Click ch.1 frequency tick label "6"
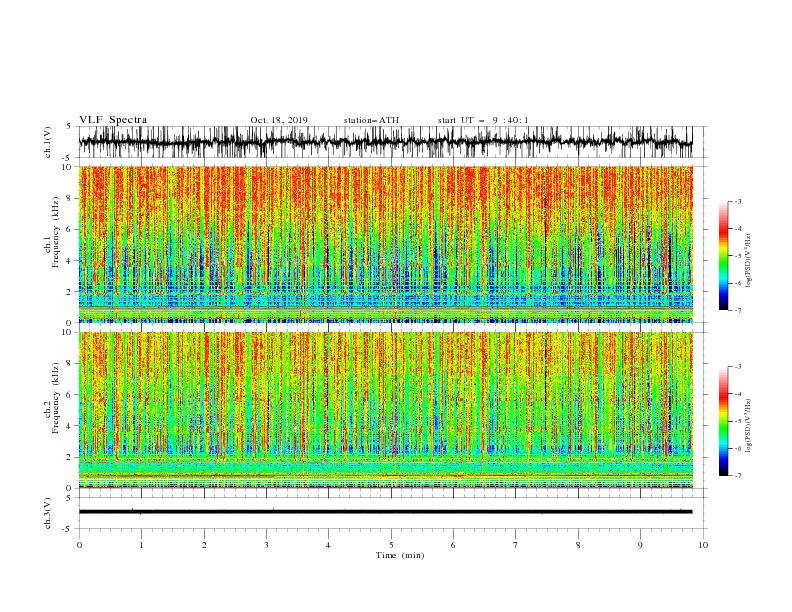Image resolution: width=792 pixels, height=612 pixels. coord(70,229)
